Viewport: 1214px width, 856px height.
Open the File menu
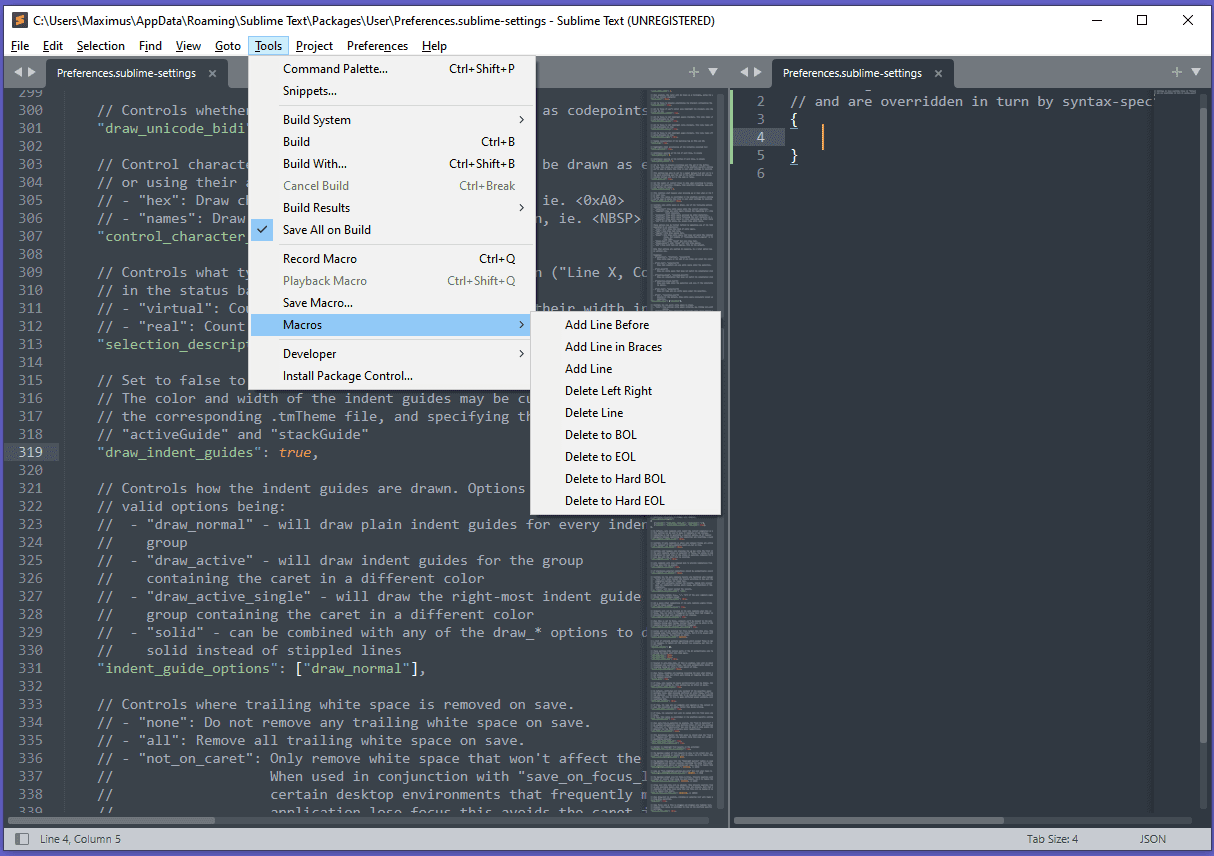[x=20, y=46]
